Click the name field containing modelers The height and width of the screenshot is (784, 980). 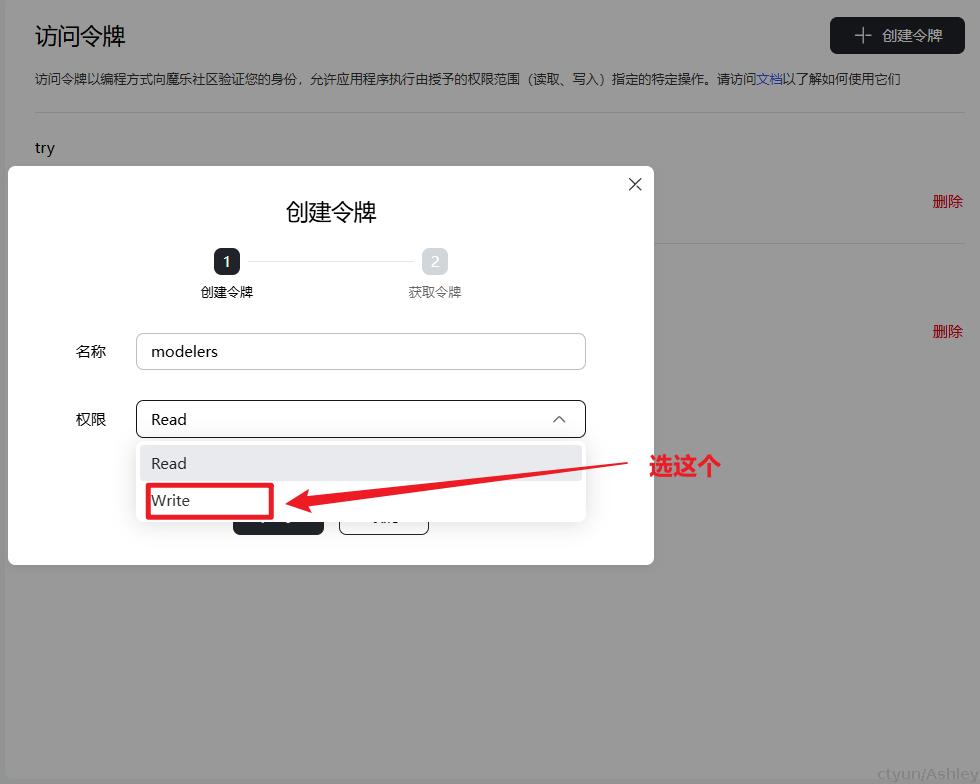click(x=361, y=351)
